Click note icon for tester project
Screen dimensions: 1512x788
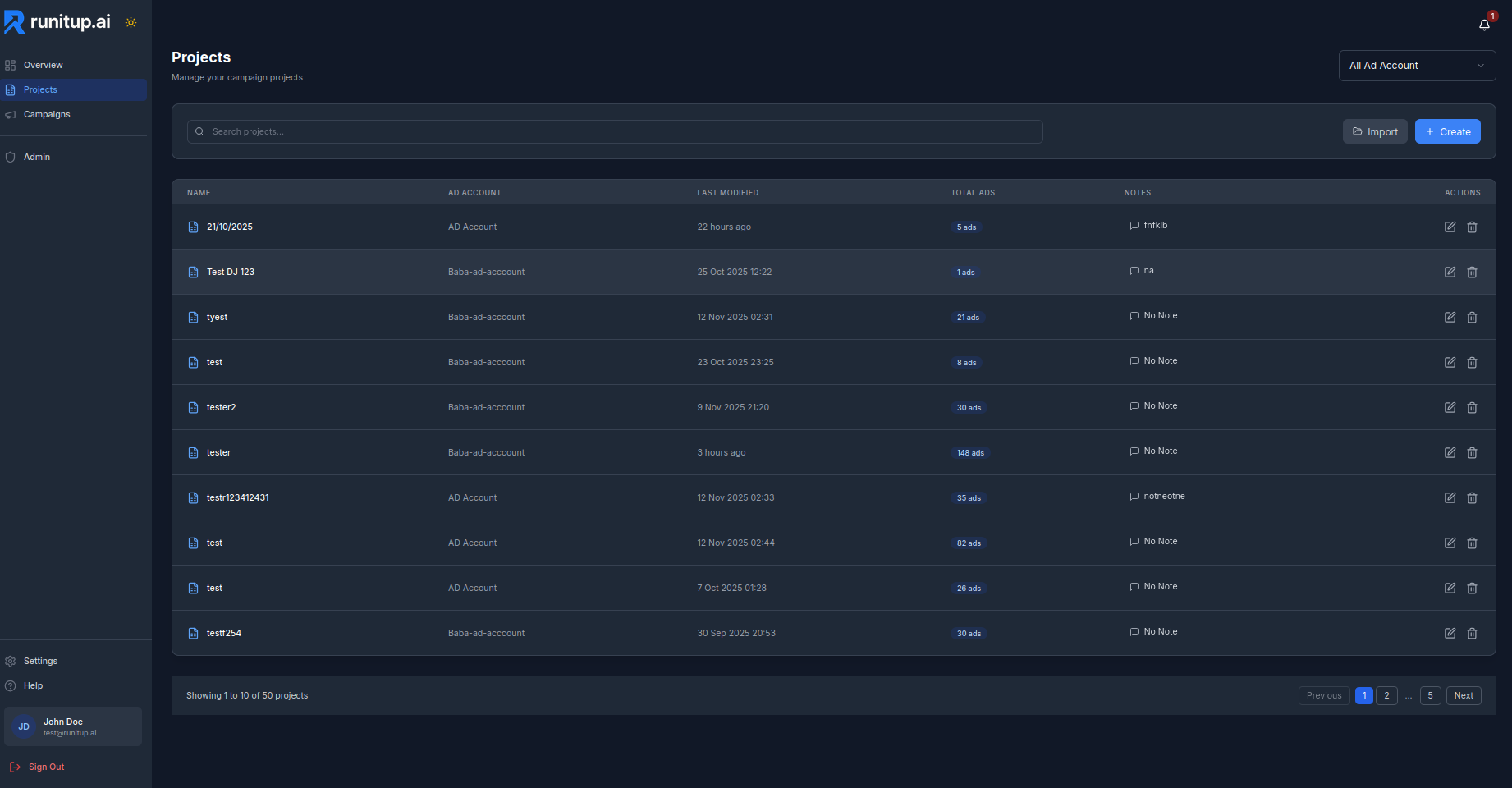(x=1134, y=451)
